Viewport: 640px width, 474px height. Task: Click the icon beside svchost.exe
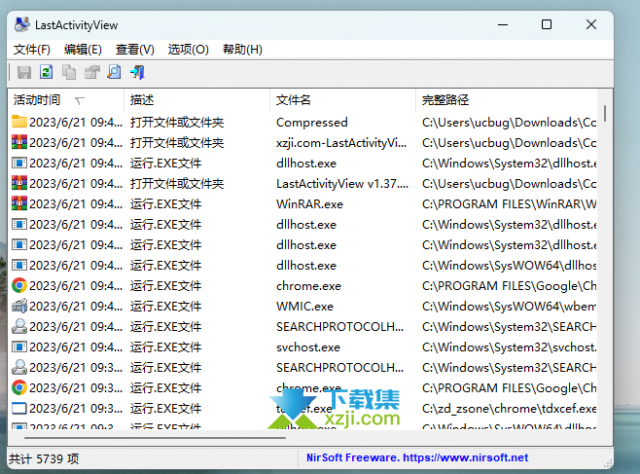[19, 347]
